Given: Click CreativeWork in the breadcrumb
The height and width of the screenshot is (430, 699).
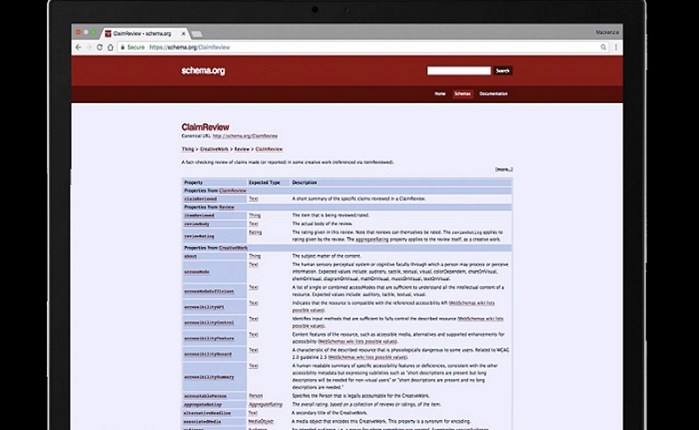Looking at the screenshot, I should pos(214,149).
